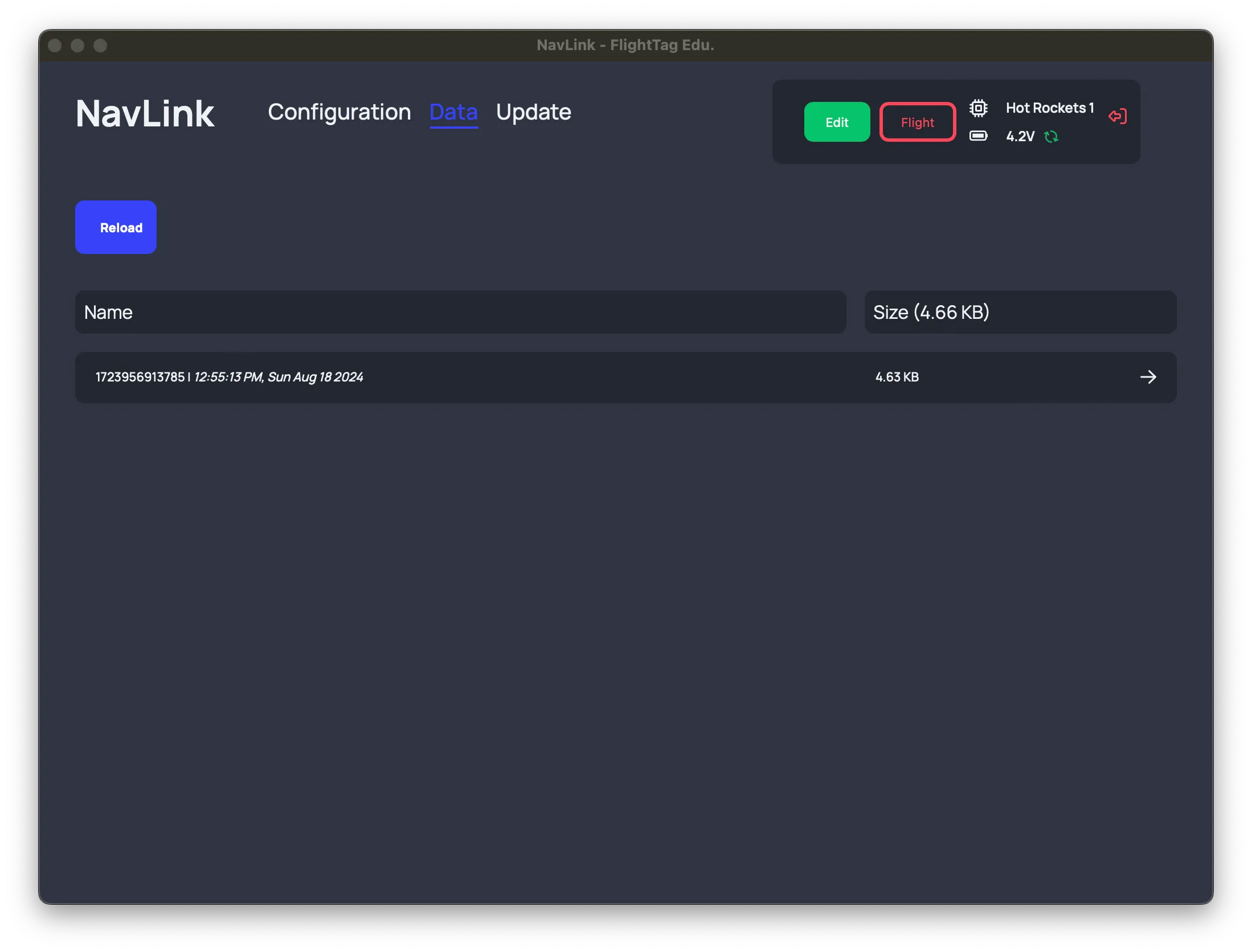1252x952 pixels.
Task: Switch the device into Edit mode
Action: [x=837, y=121]
